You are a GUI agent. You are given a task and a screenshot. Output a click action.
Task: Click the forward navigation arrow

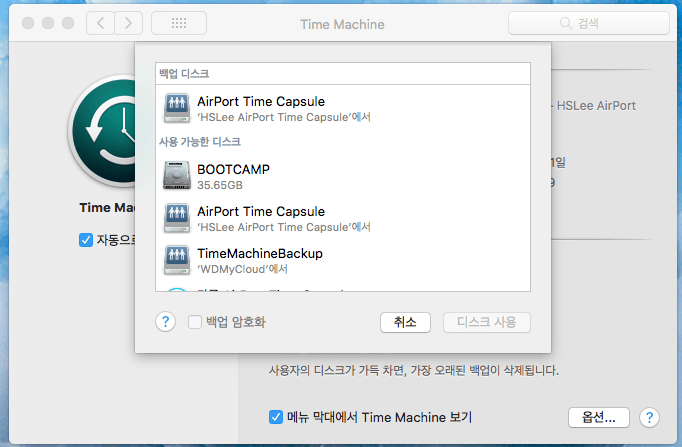coord(128,23)
